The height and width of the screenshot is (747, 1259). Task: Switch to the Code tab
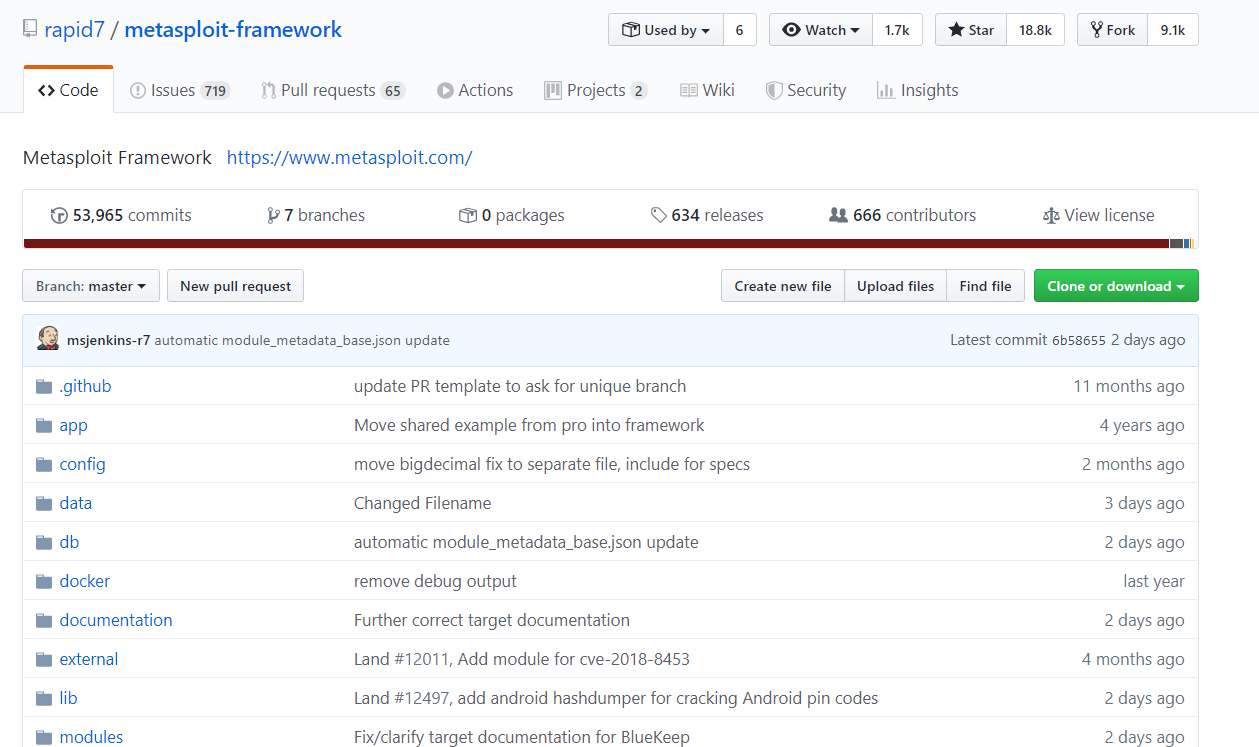tap(68, 90)
